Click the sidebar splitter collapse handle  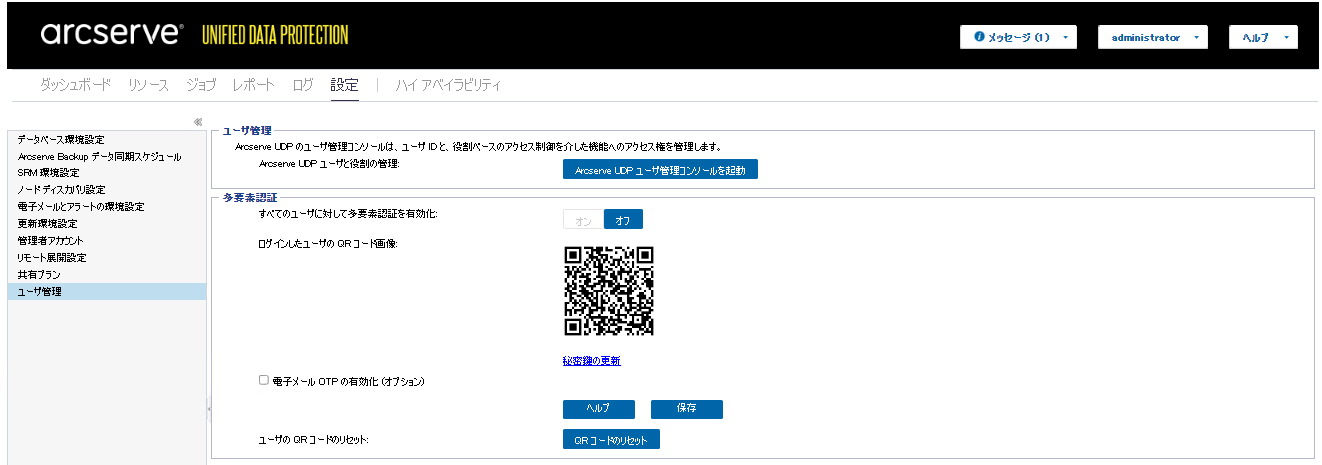[x=209, y=408]
